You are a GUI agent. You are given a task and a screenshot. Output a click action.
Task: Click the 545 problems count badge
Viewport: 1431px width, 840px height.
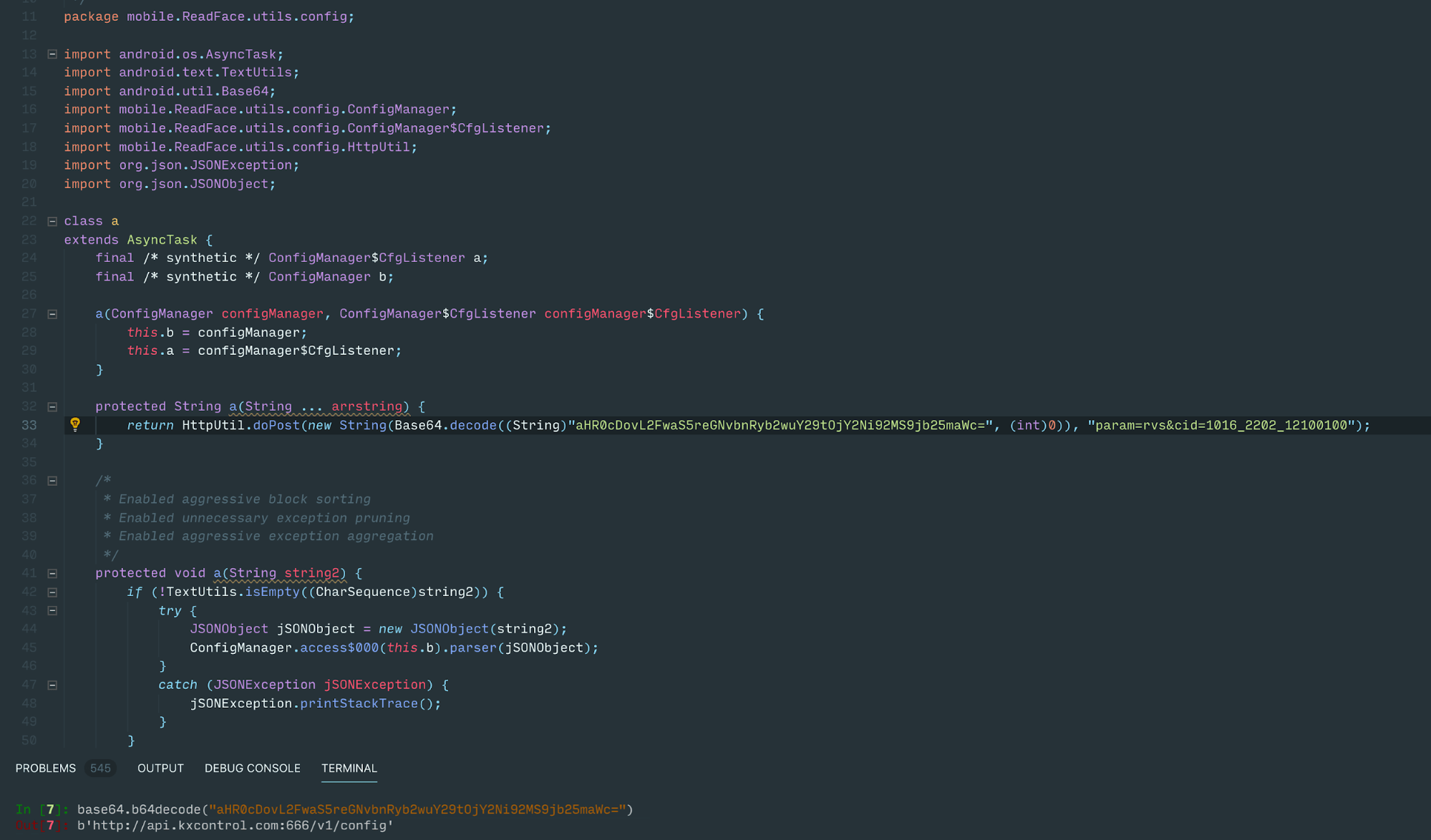100,768
